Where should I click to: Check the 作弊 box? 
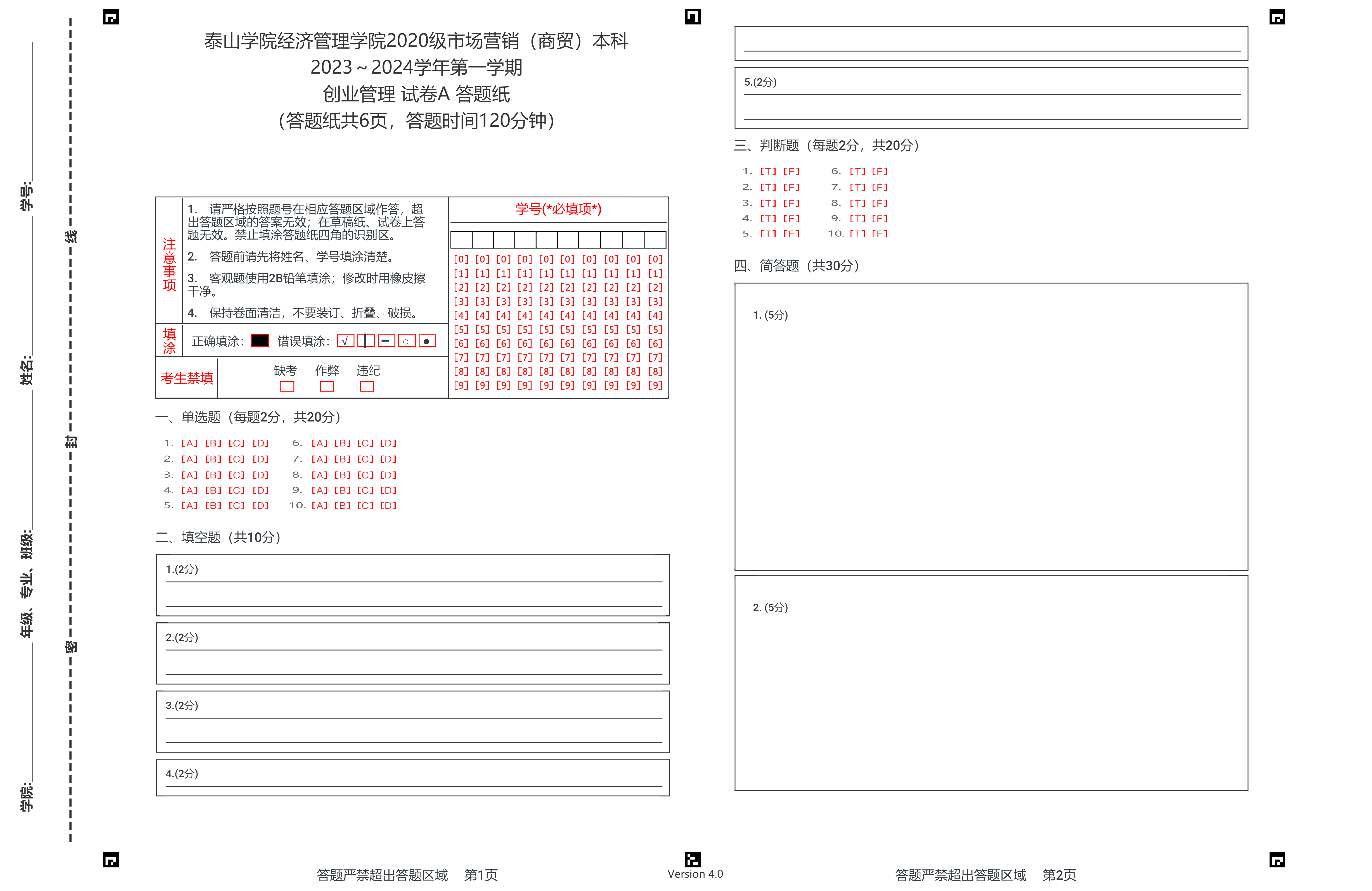pos(327,386)
